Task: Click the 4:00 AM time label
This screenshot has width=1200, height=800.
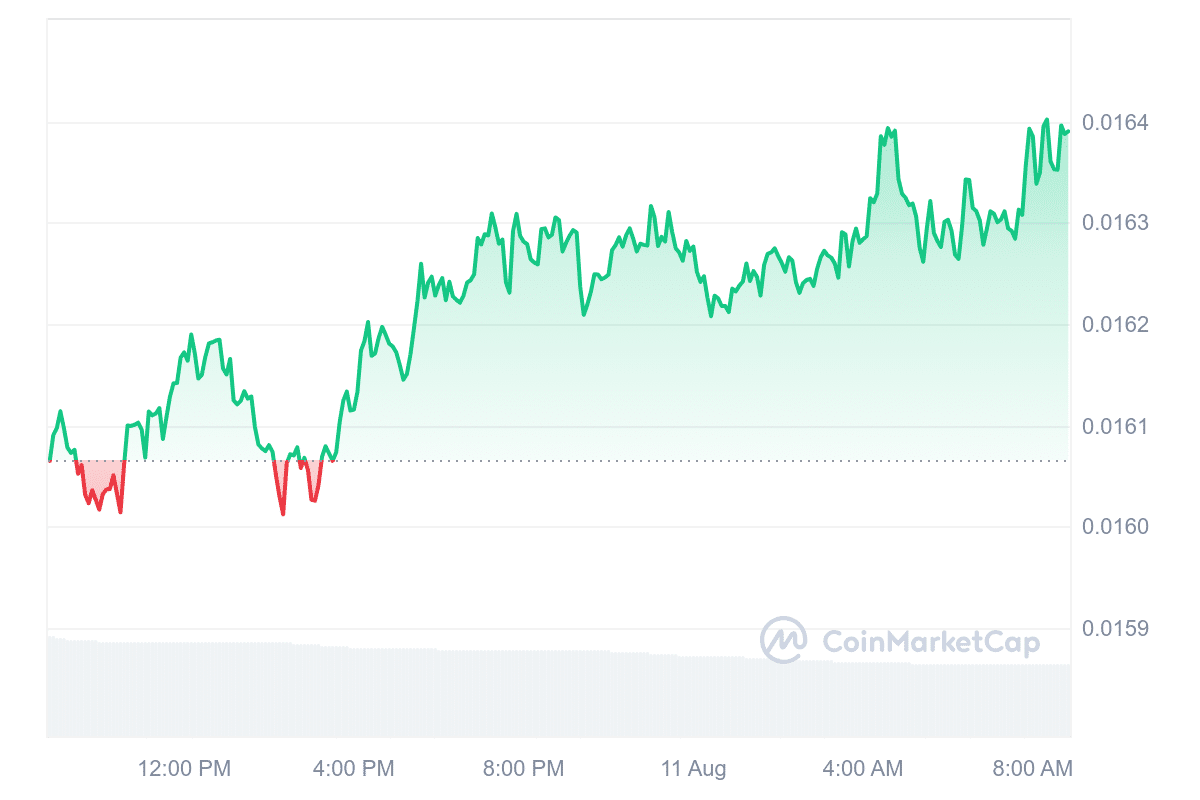Action: 862,769
